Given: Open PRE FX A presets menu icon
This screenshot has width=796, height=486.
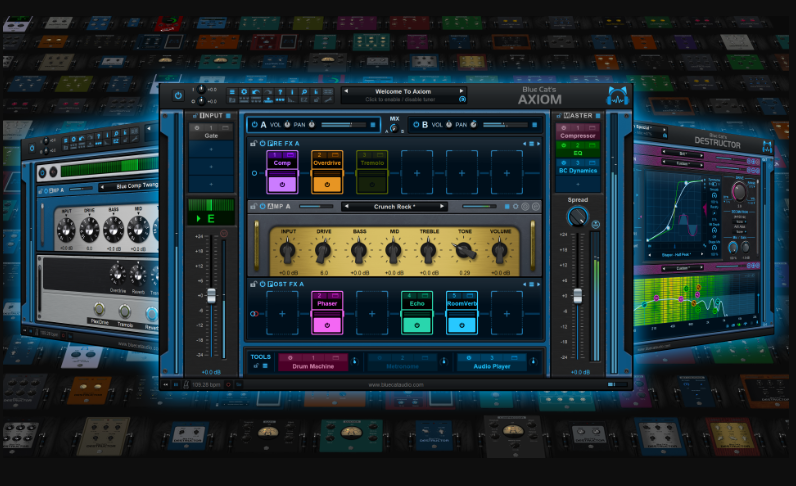Looking at the screenshot, I should click(532, 144).
